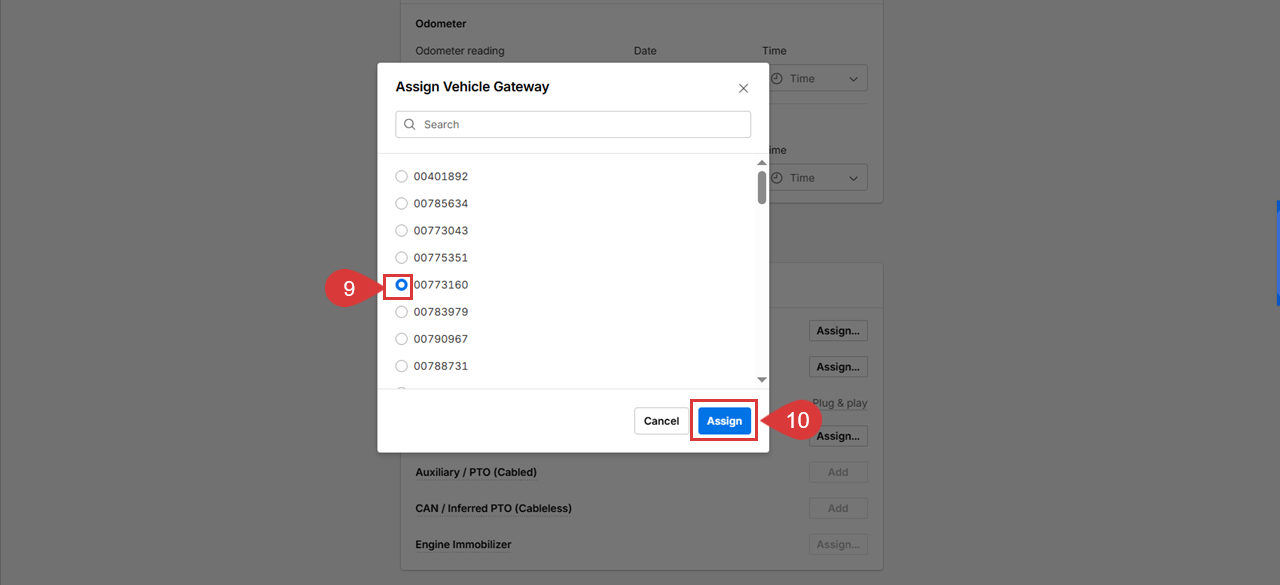This screenshot has width=1280, height=585.
Task: Cancel the Assign Vehicle Gateway dialog
Action: click(x=661, y=420)
